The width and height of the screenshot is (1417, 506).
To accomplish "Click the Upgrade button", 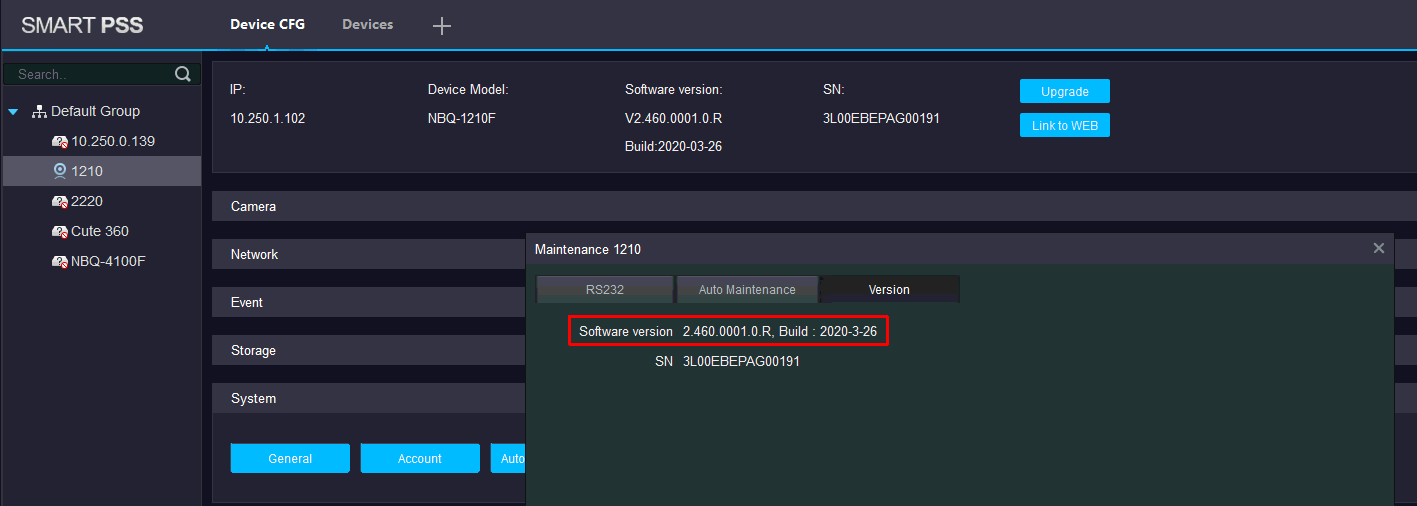I will (1065, 91).
